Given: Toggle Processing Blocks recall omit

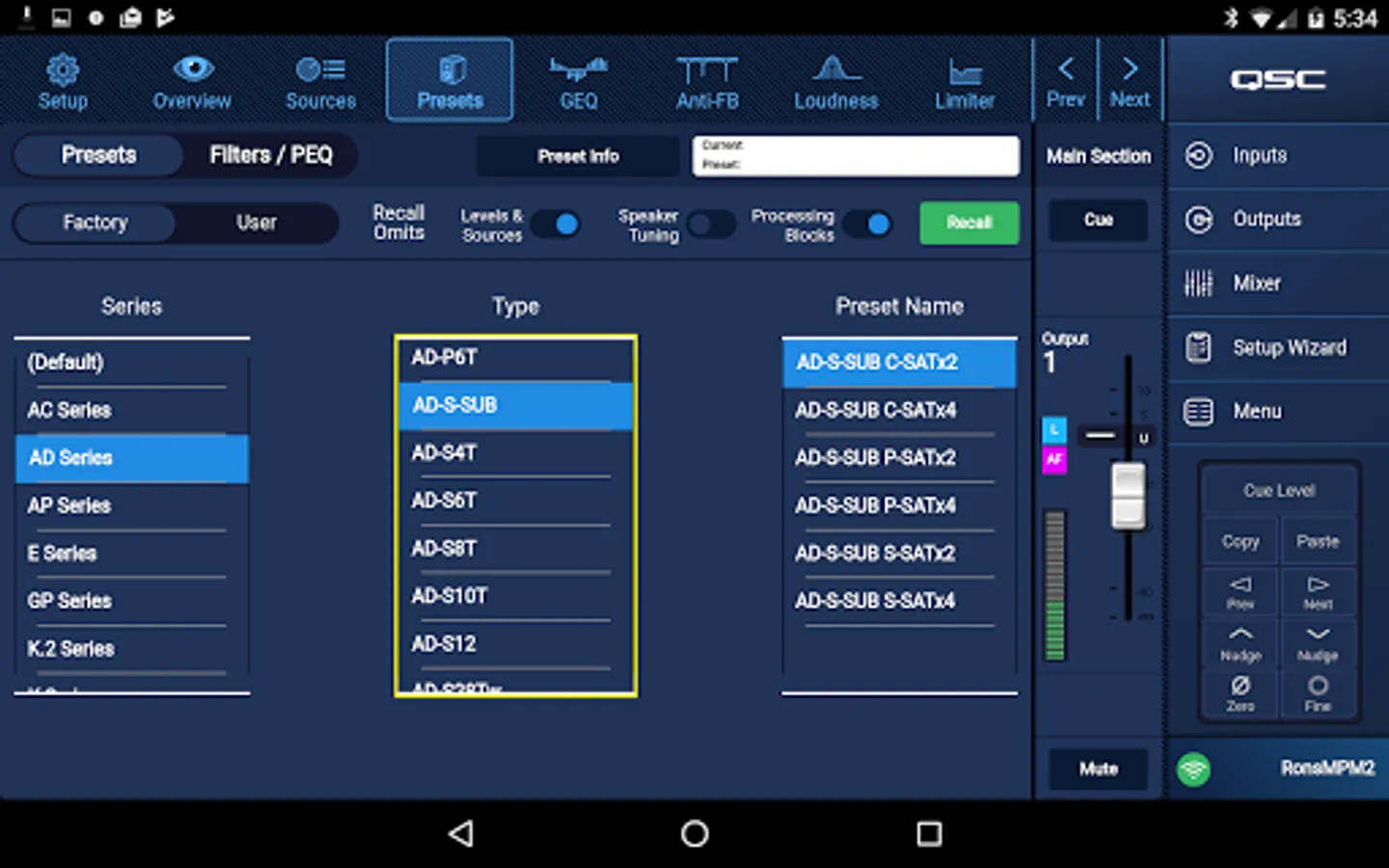Looking at the screenshot, I should coord(867,225).
